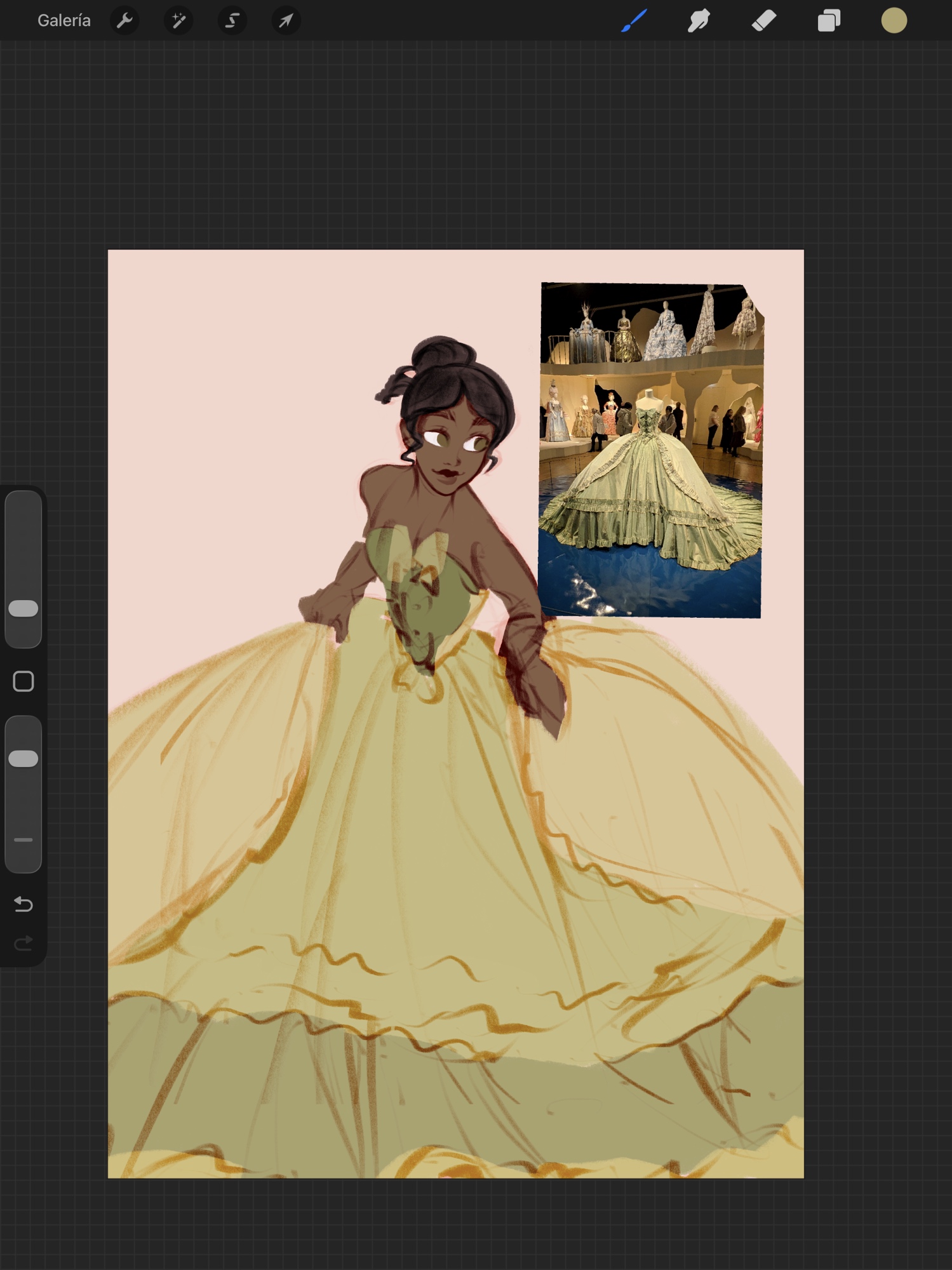This screenshot has width=952, height=1270.
Task: Open the active color swatch picker
Action: click(x=894, y=21)
